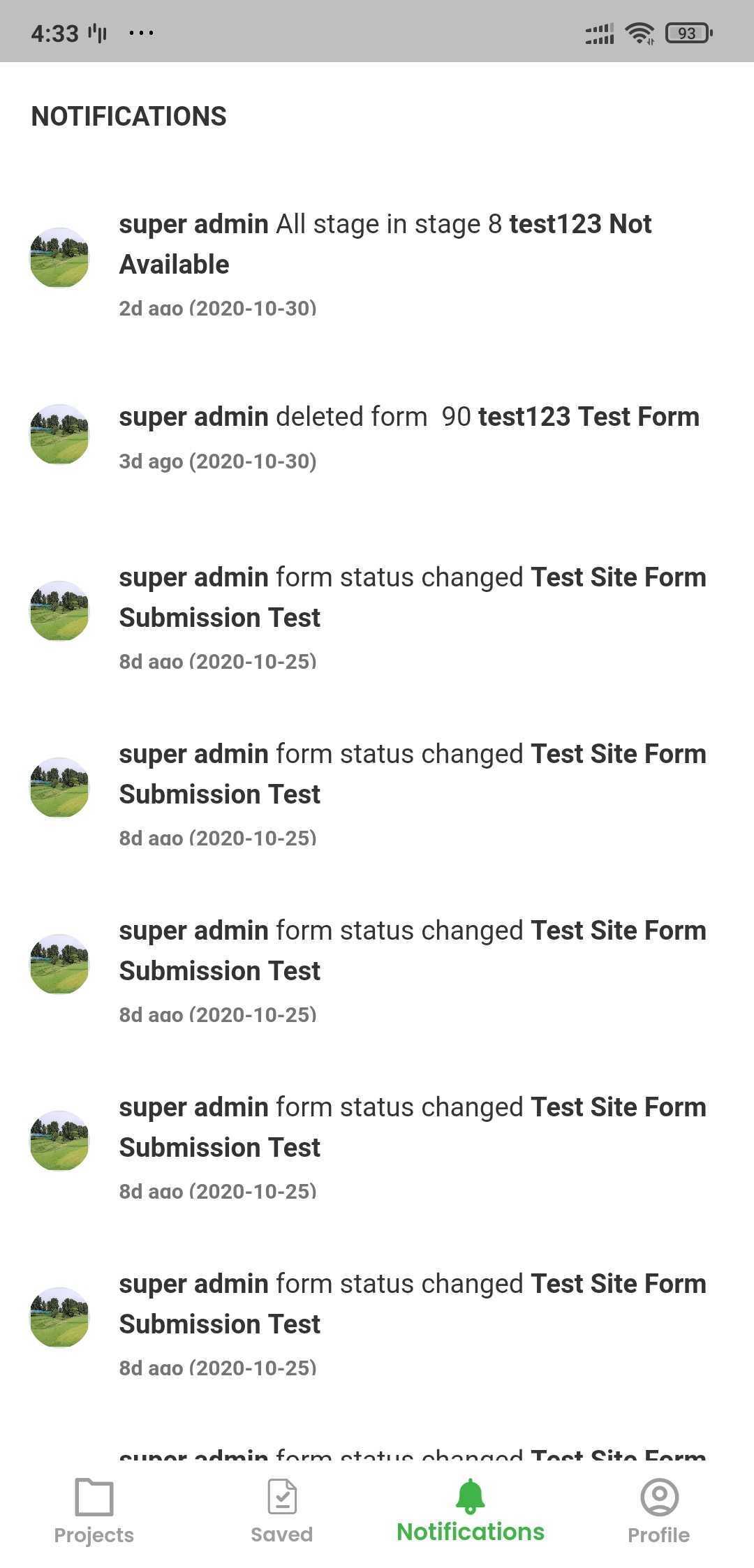This screenshot has height=1568, width=754.
Task: Tap the NOTIFICATIONS page heading
Action: [129, 117]
